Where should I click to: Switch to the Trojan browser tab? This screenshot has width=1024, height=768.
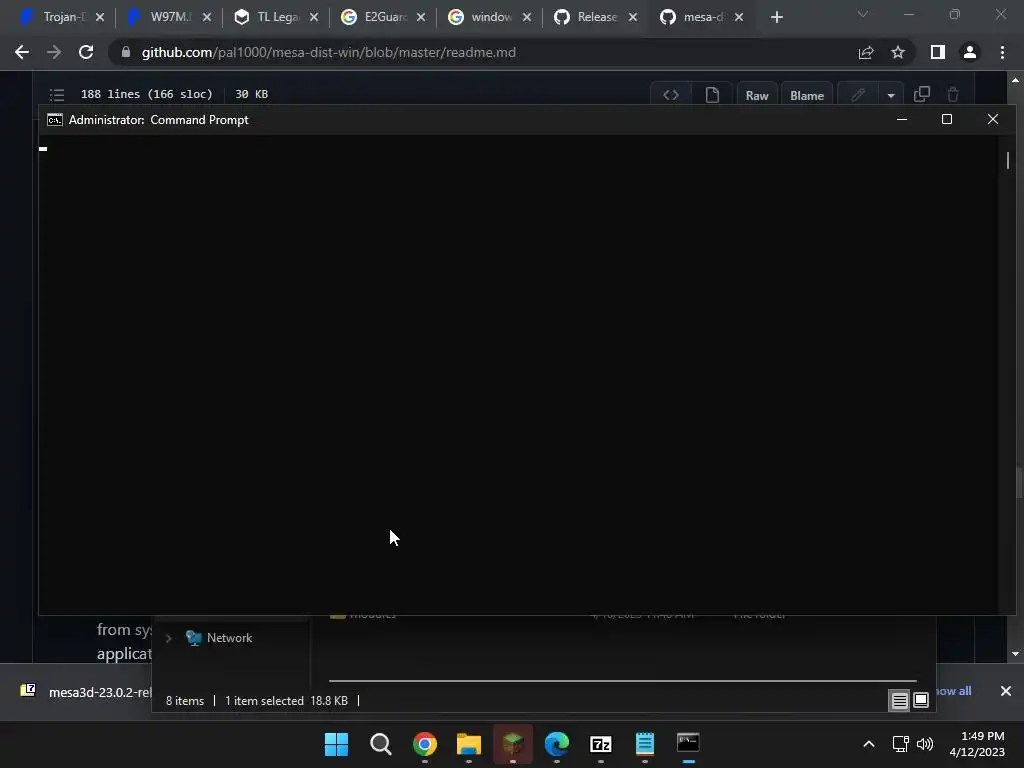[x=54, y=17]
